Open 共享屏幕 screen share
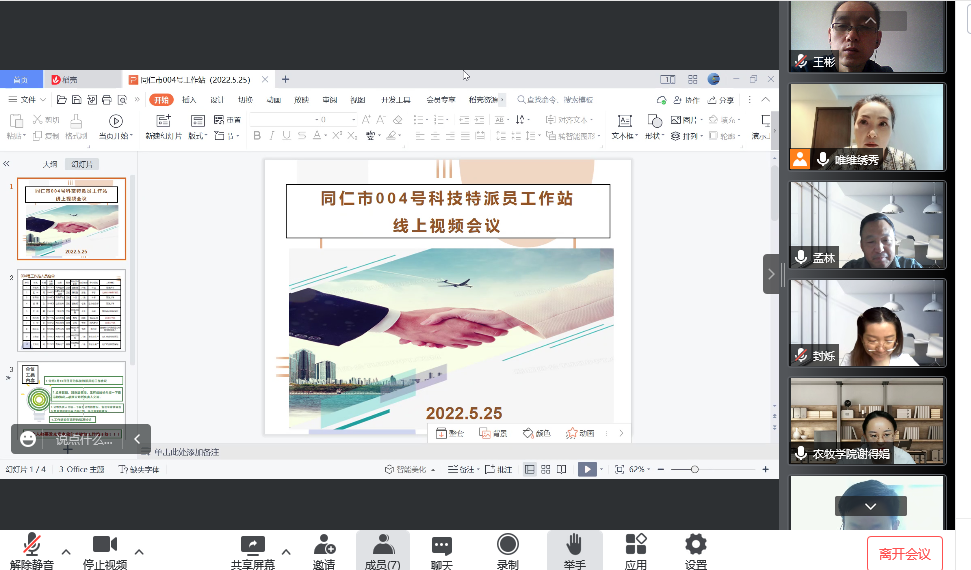The width and height of the screenshot is (971, 570). 253,551
